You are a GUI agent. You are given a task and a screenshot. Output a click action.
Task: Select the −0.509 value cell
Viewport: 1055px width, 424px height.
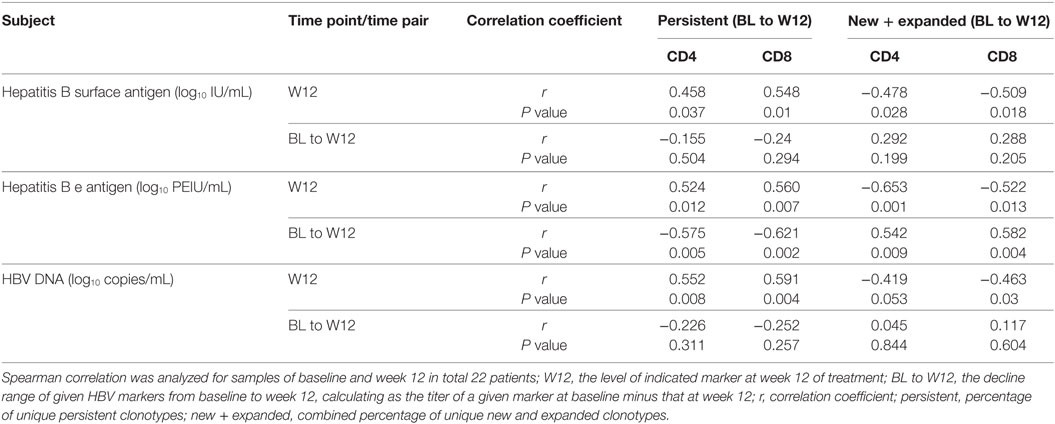tap(1001, 93)
